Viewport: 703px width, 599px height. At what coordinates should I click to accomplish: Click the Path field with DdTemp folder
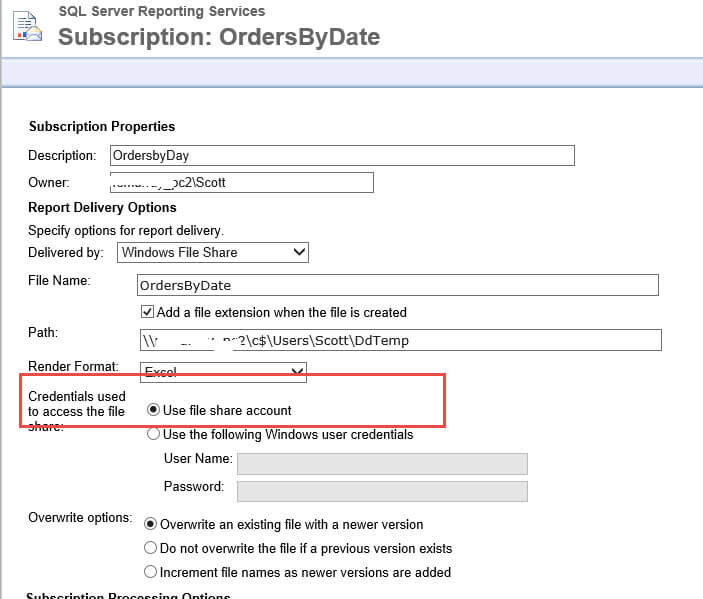click(x=401, y=340)
